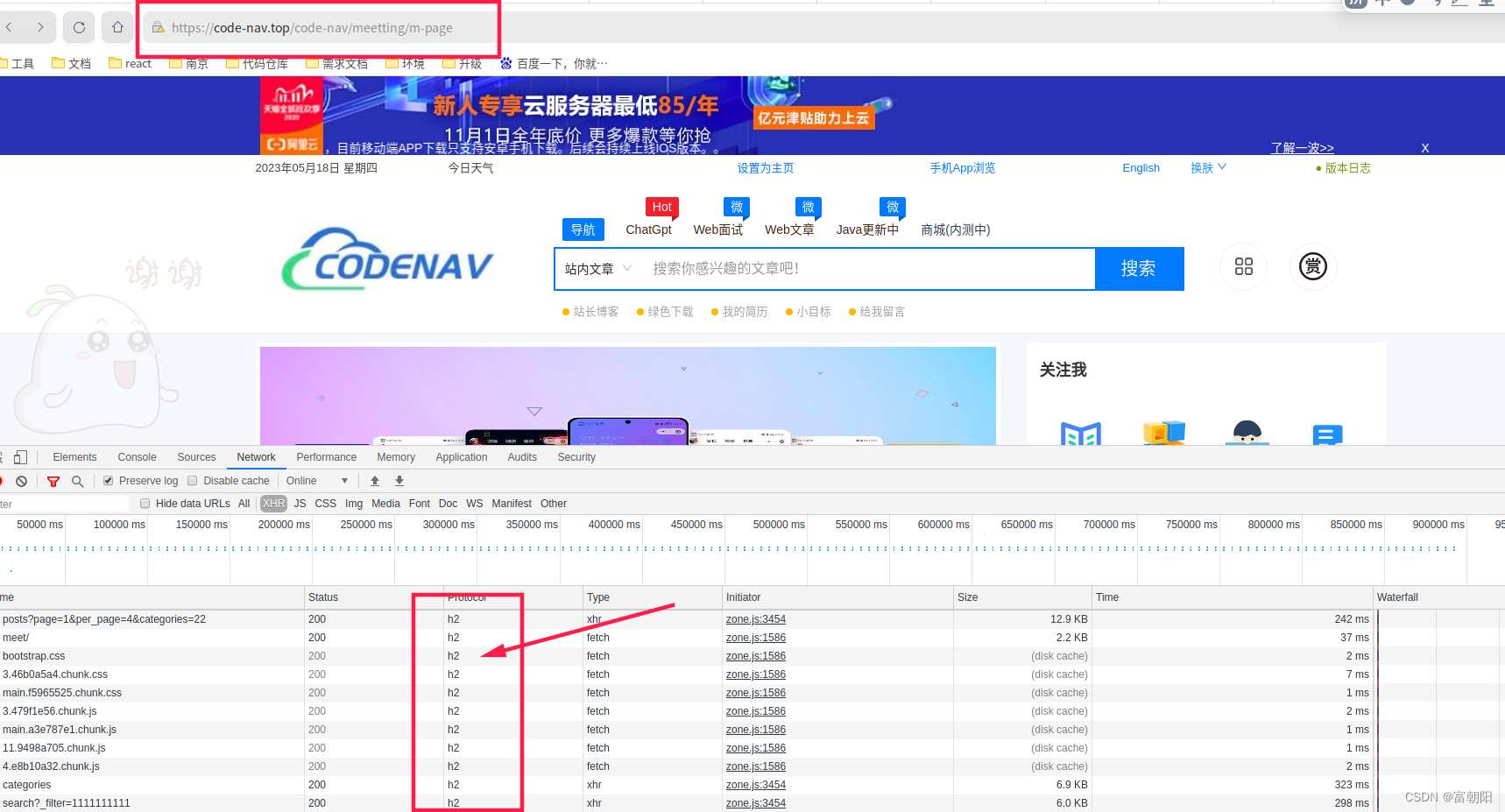1505x812 pixels.
Task: Switch to the Security panel
Action: click(x=576, y=457)
